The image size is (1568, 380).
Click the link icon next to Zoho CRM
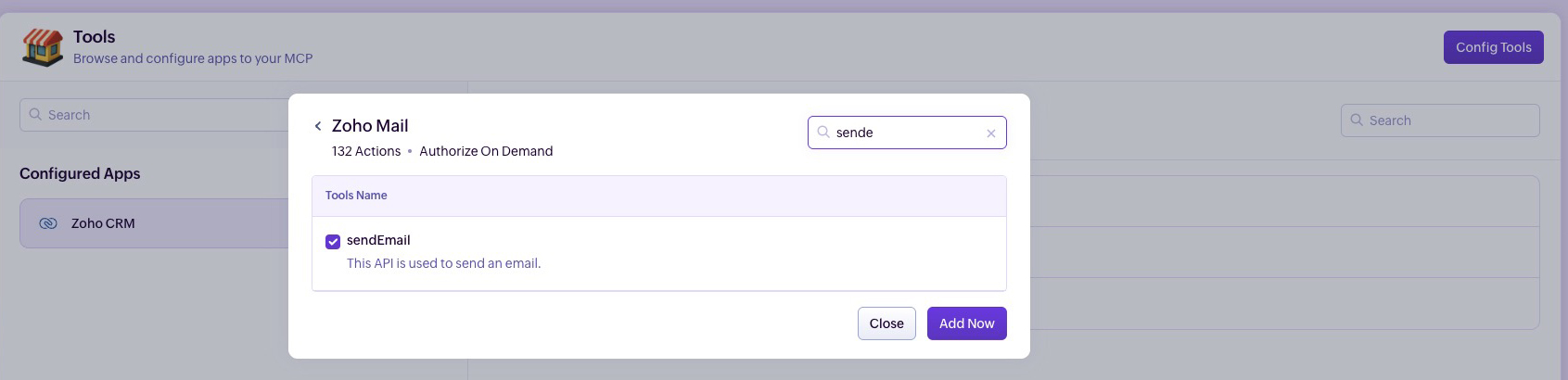48,223
